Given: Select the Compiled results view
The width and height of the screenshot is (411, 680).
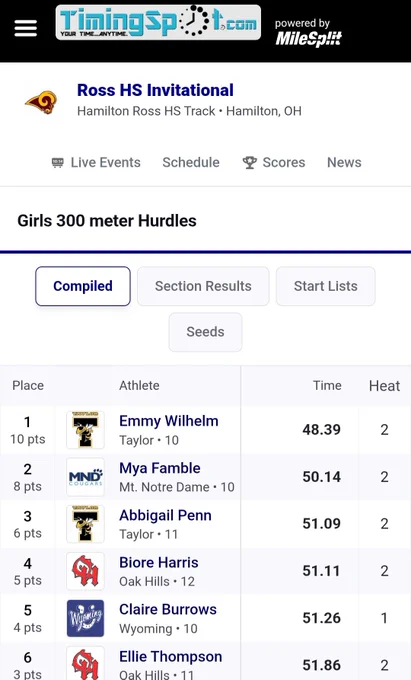Looking at the screenshot, I should 83,286.
